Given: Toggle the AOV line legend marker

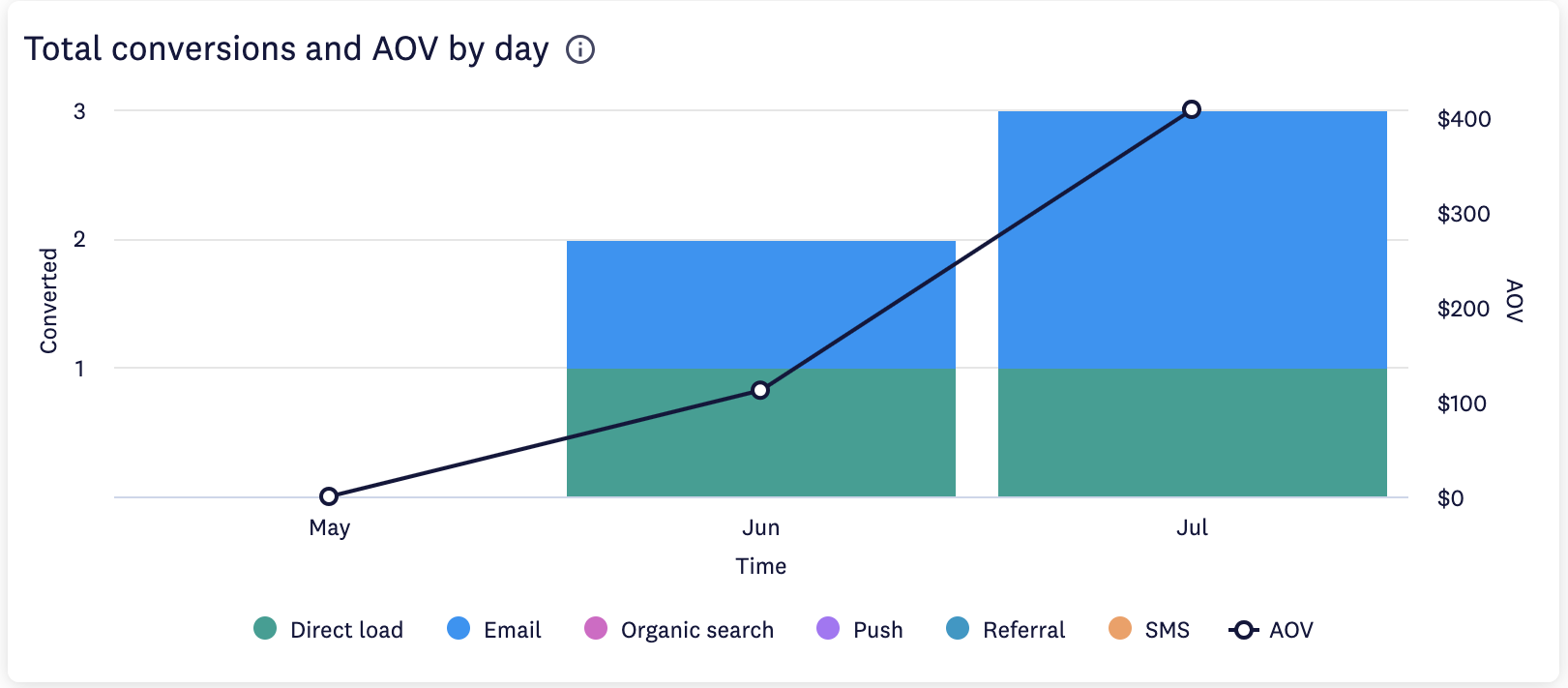Looking at the screenshot, I should (1243, 630).
